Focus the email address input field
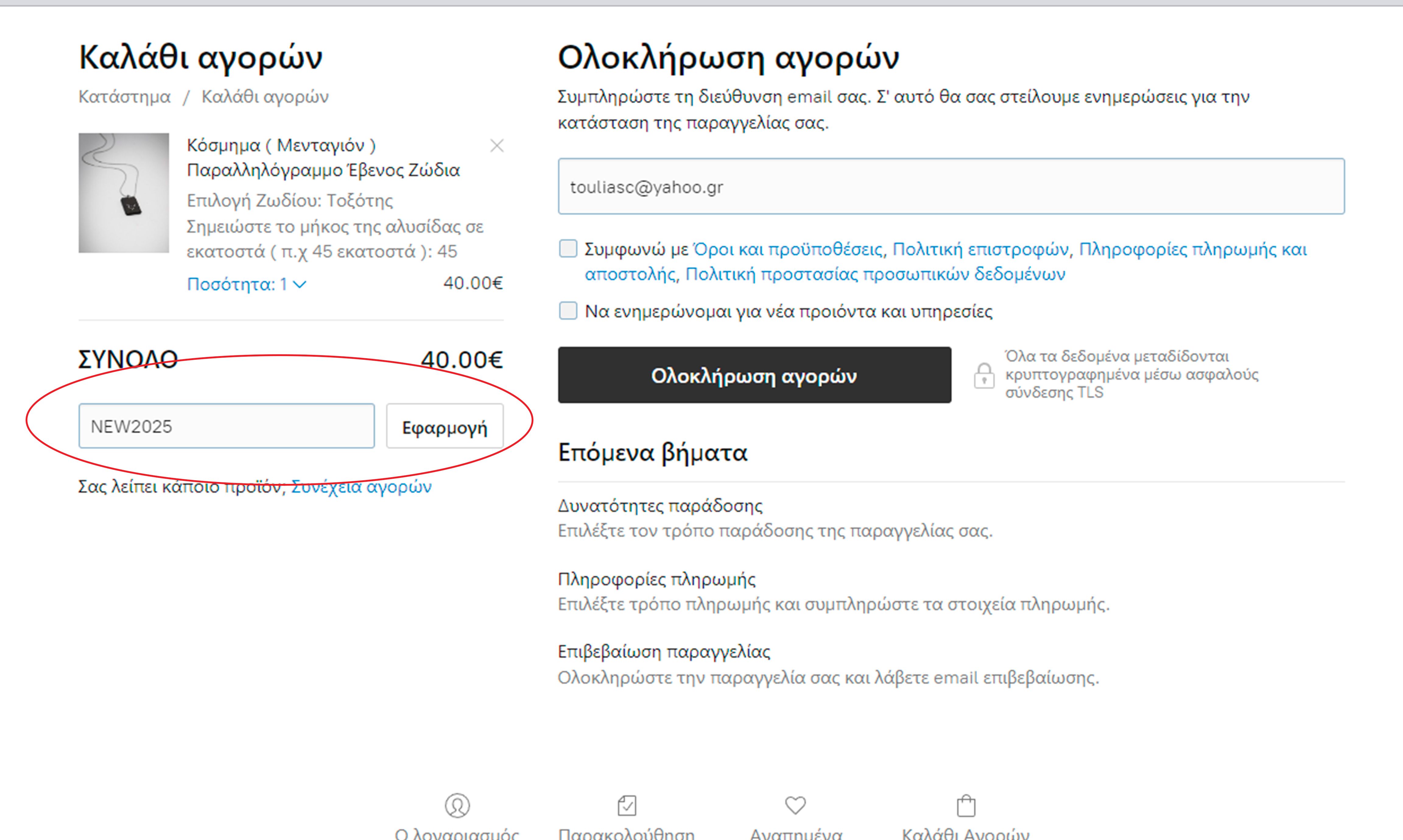 coord(951,186)
